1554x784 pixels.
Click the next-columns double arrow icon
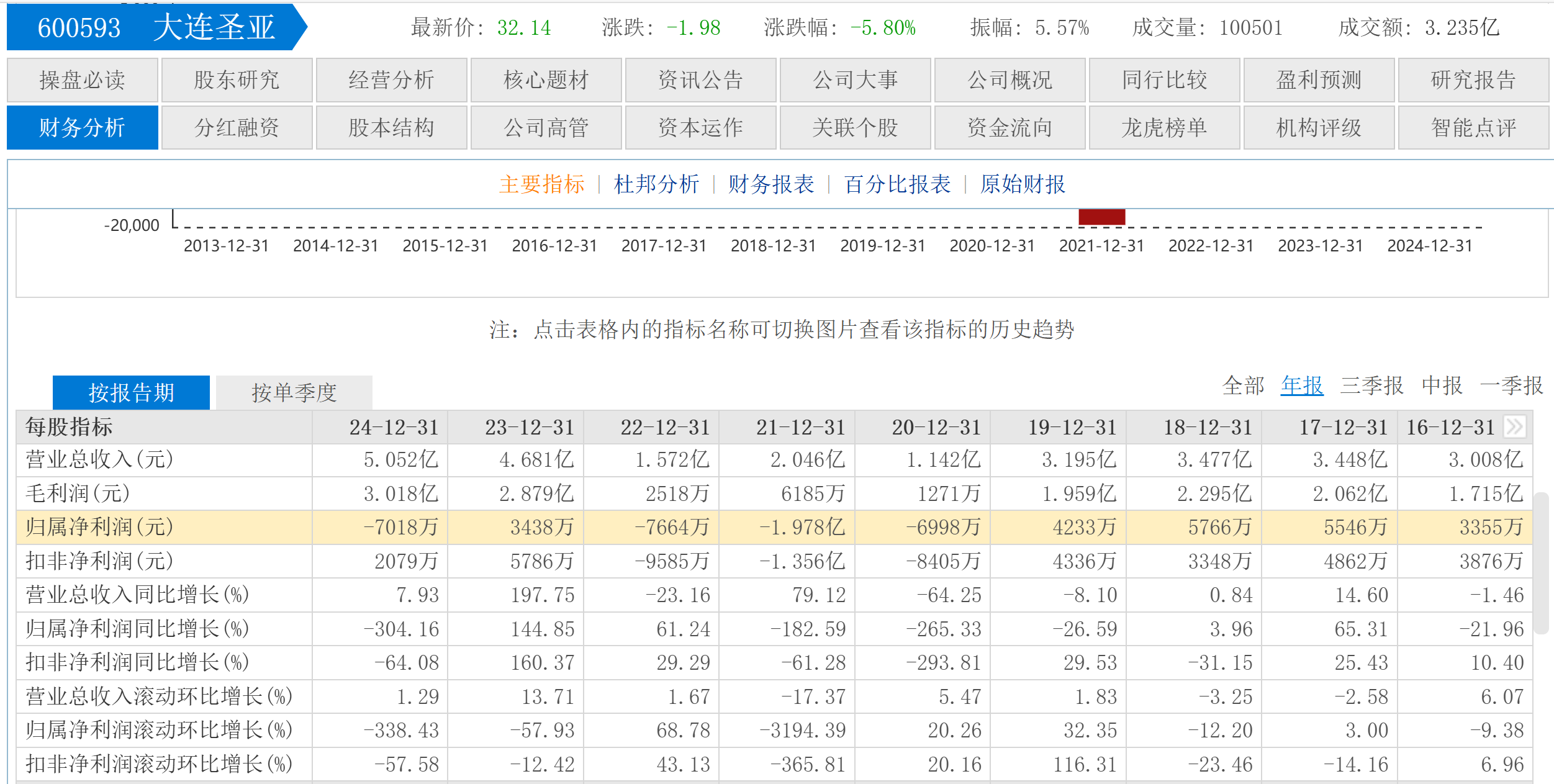coord(1514,426)
